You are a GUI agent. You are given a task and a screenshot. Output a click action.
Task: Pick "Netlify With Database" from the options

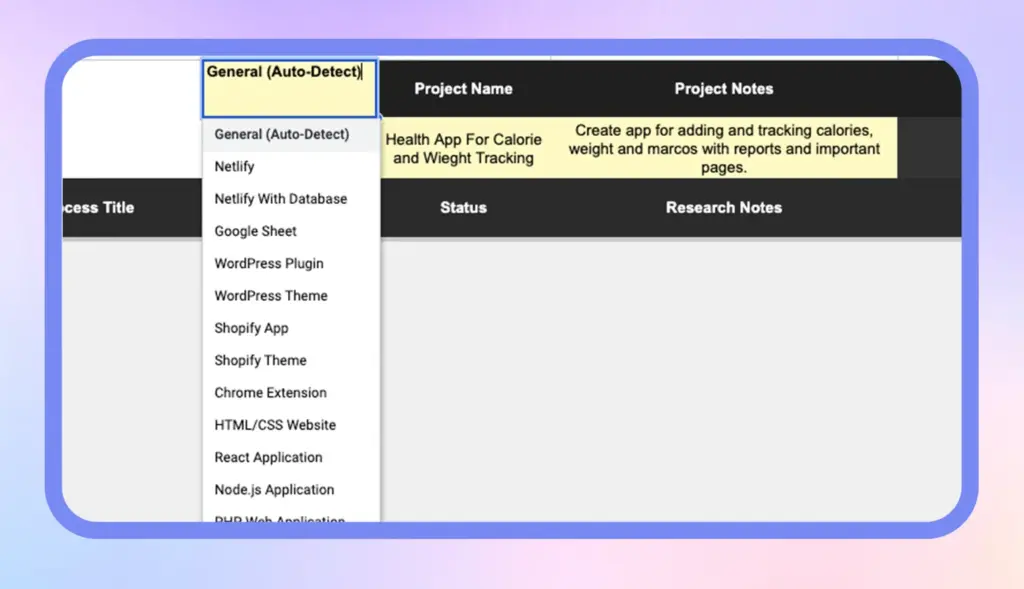[x=281, y=199]
